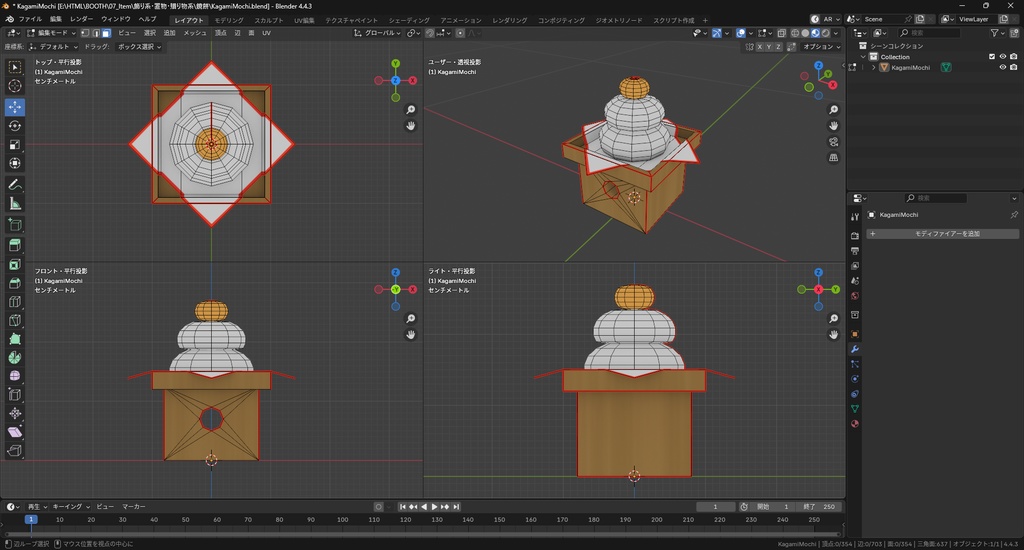Open the options dropdown in the viewport header
Viewport: 1024px width, 550px height.
(820, 46)
